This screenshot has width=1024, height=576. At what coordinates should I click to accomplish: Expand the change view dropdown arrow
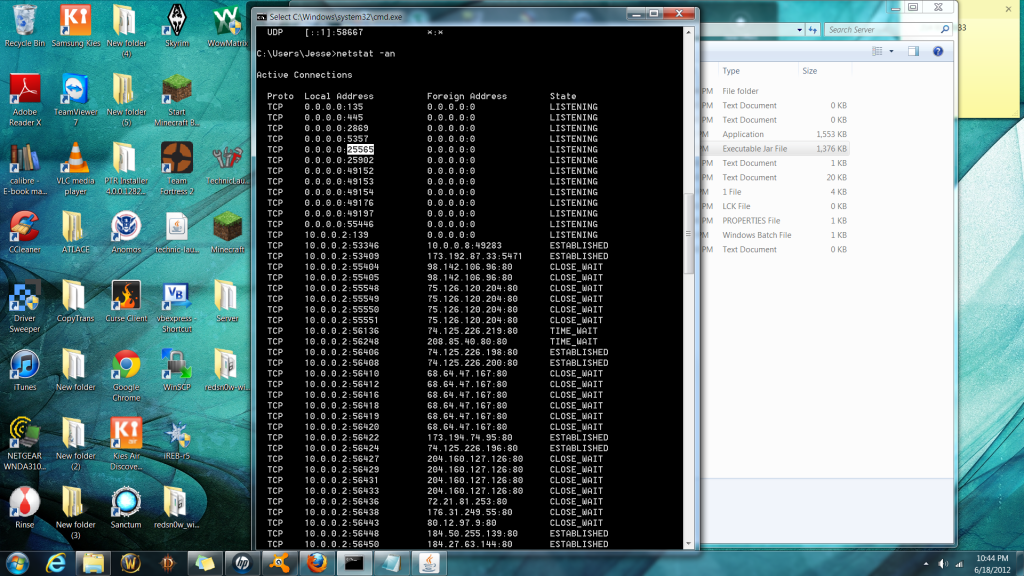tap(891, 51)
